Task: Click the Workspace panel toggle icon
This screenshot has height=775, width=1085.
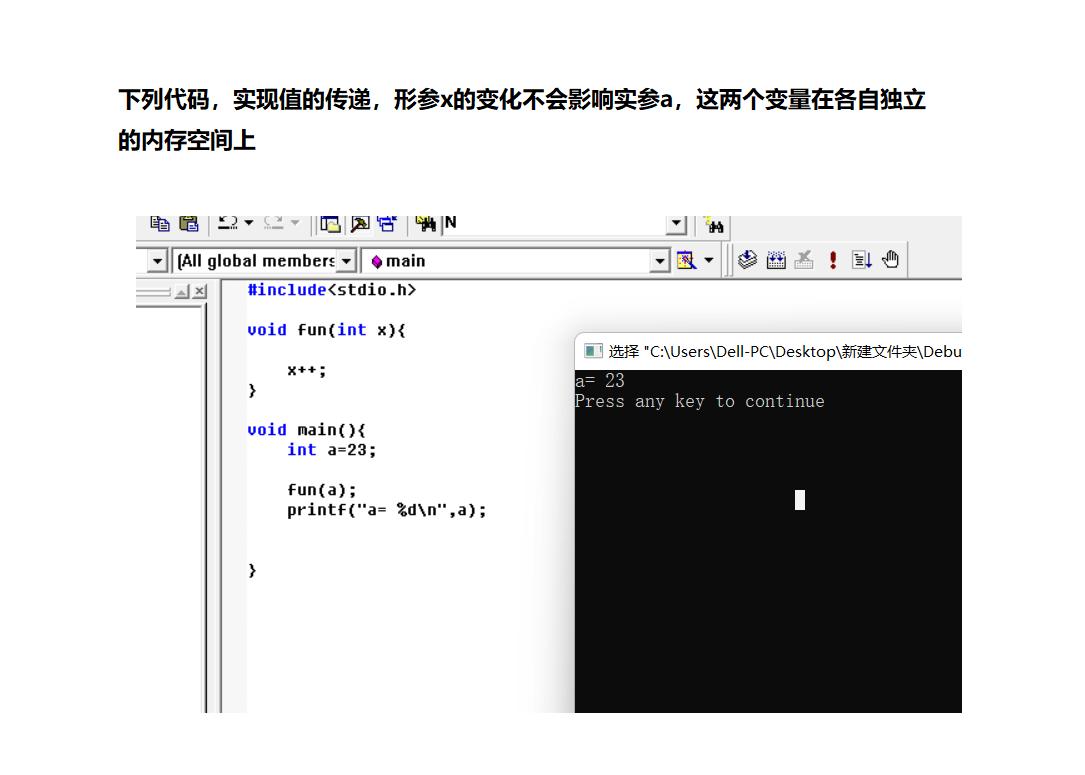Action: (330, 223)
